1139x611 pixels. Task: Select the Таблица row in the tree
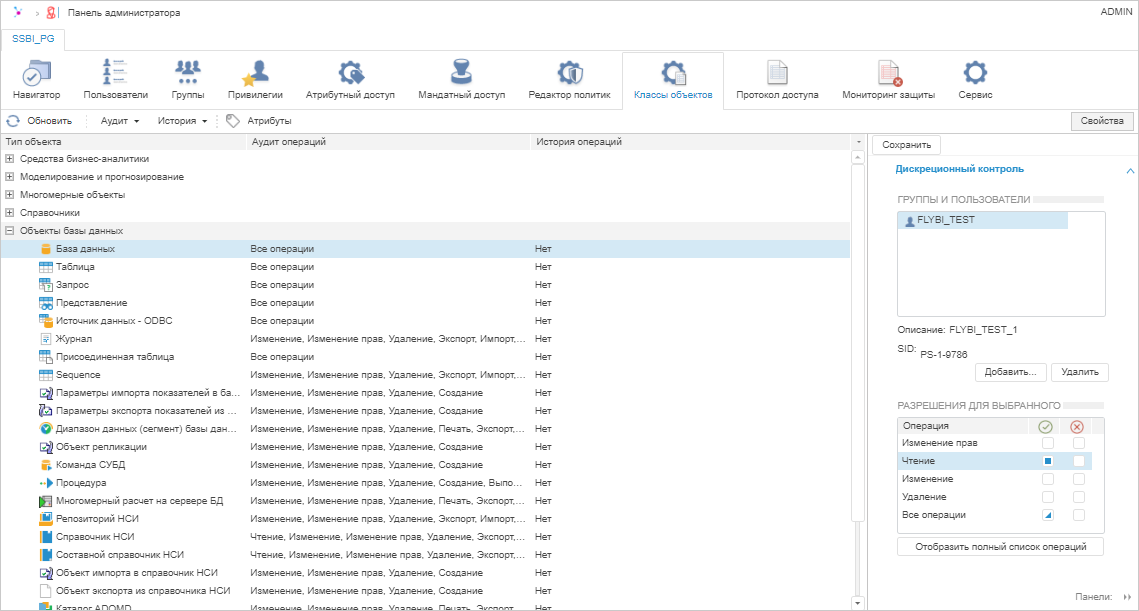coord(75,267)
